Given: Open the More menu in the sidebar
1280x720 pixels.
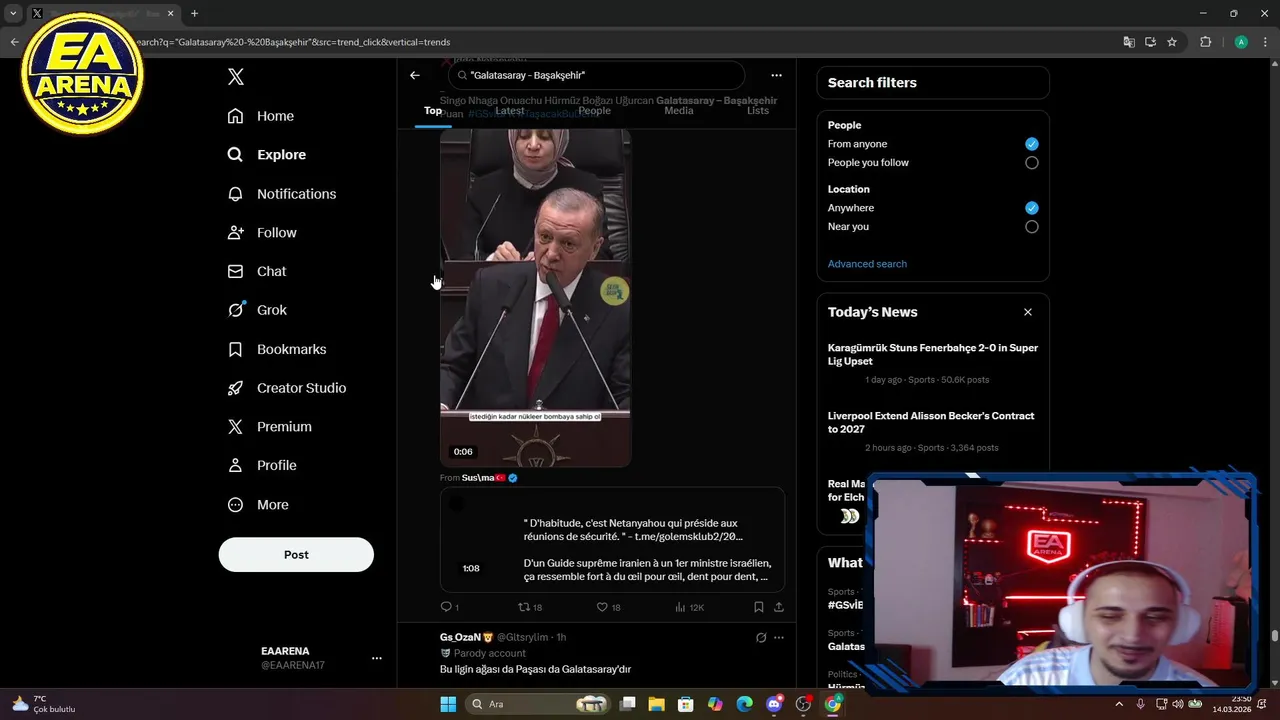Looking at the screenshot, I should click(x=257, y=505).
